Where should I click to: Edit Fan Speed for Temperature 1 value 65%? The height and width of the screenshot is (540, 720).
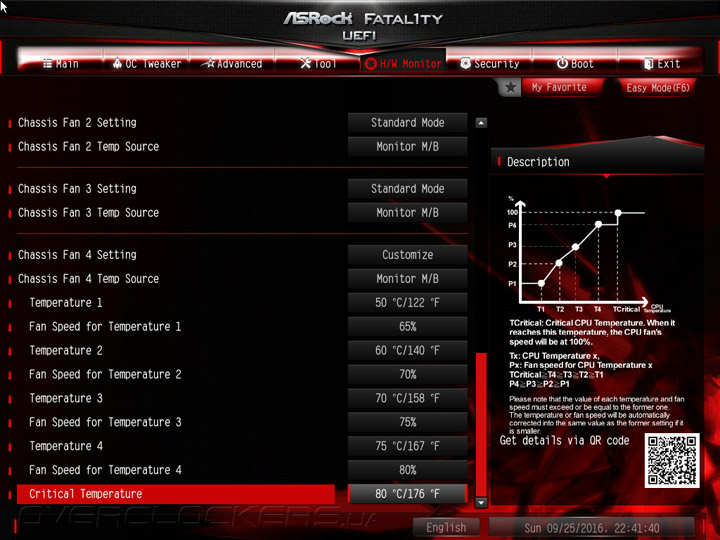click(407, 326)
